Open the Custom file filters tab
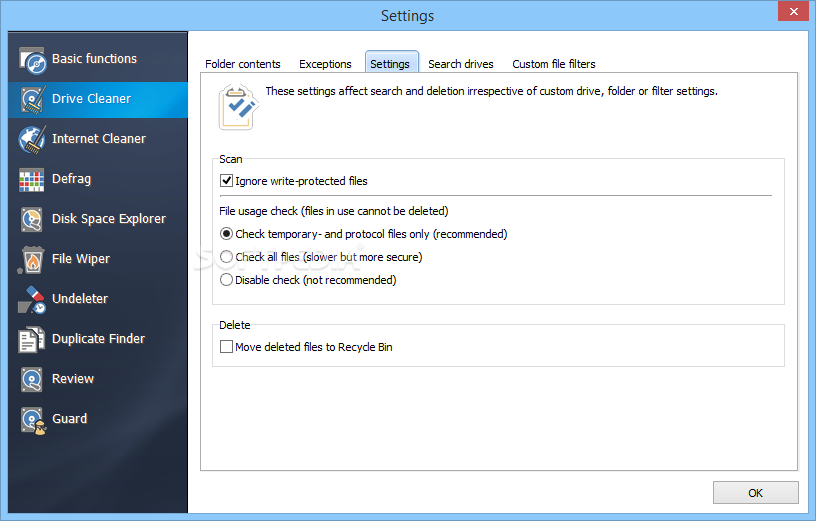816x521 pixels. [x=554, y=64]
